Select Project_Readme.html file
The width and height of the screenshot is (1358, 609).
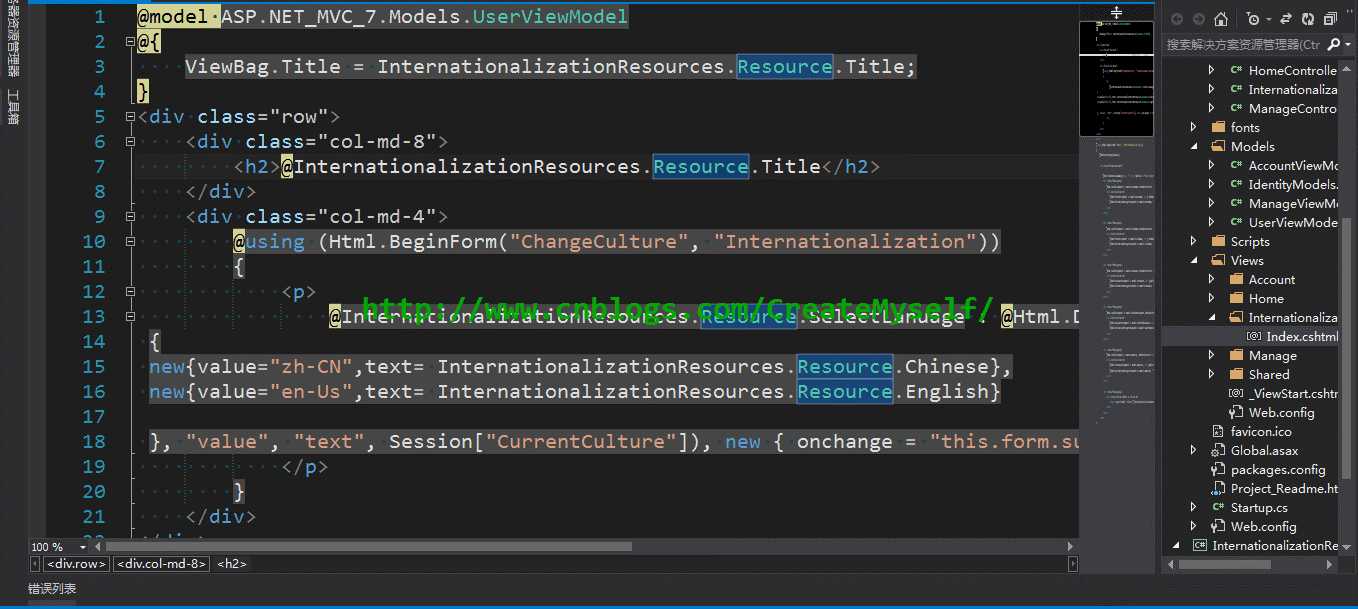1284,488
